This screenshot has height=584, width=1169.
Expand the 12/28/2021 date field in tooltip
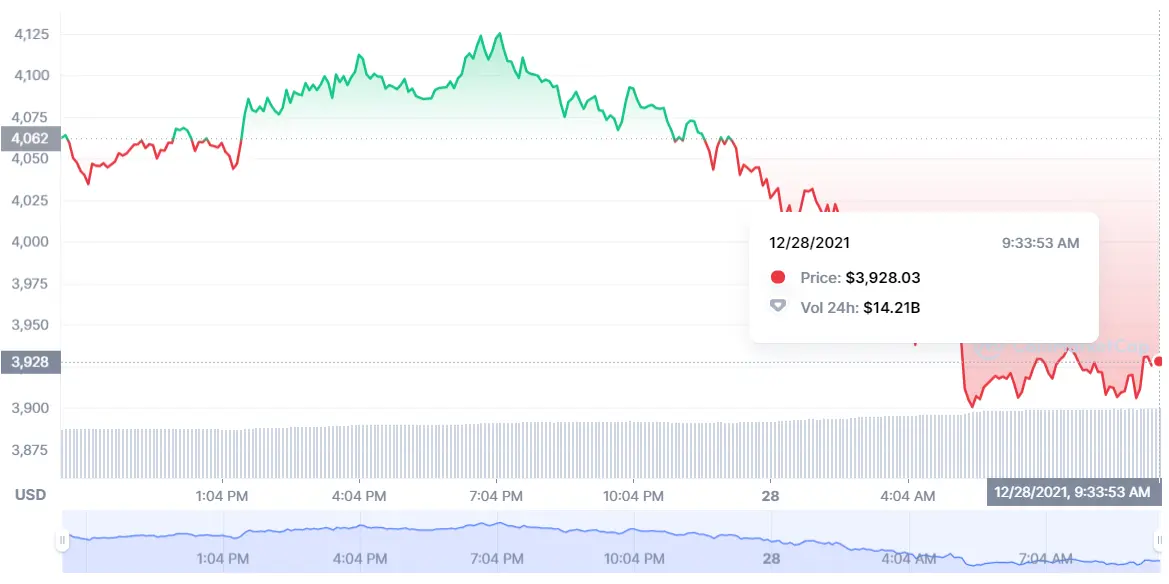810,242
